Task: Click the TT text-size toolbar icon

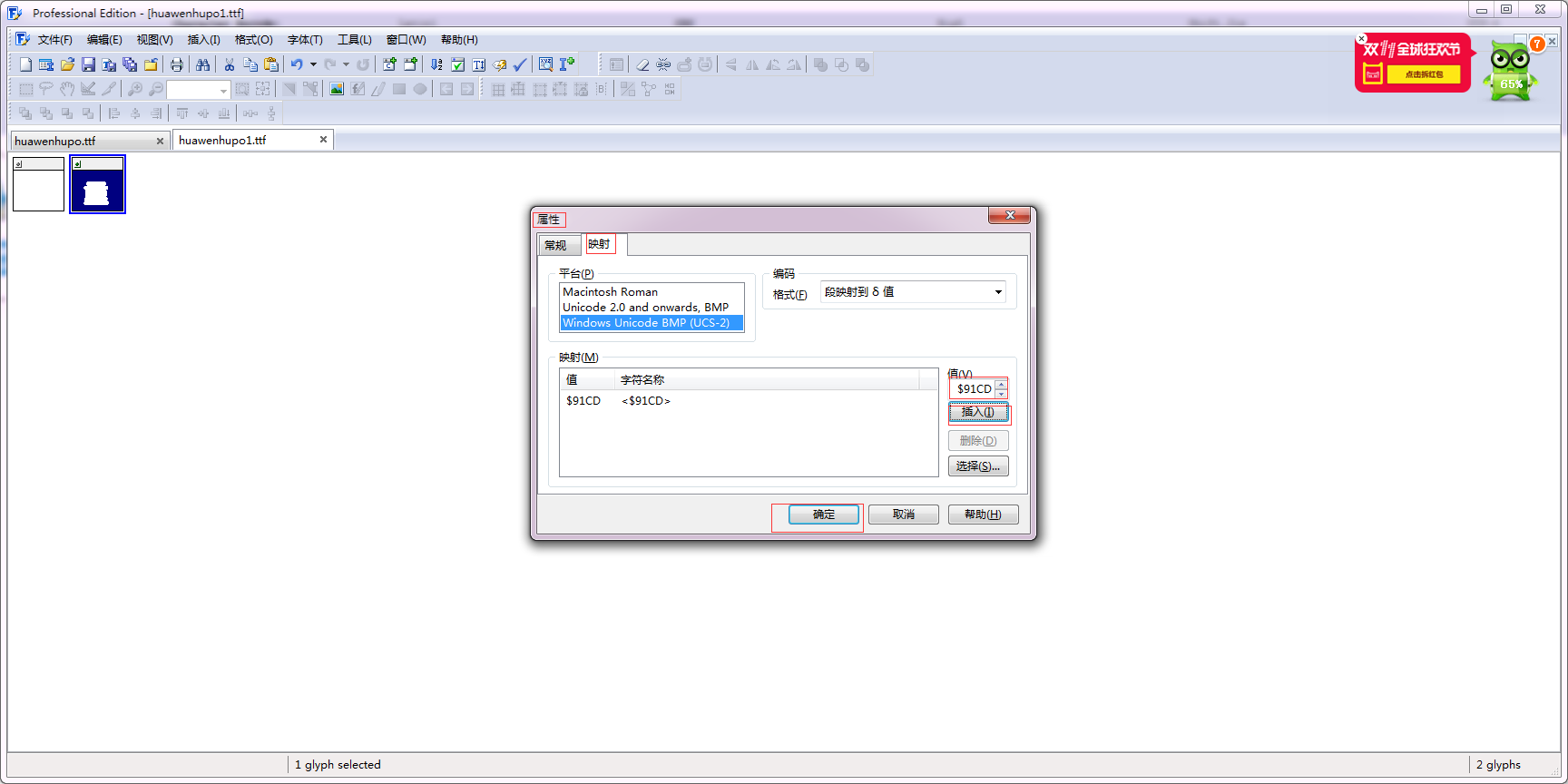Action: pyautogui.click(x=479, y=64)
